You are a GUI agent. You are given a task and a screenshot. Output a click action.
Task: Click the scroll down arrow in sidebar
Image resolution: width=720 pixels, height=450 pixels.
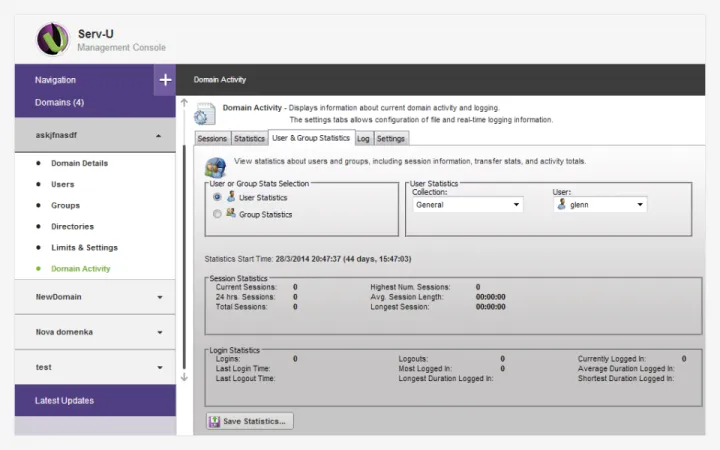(x=183, y=377)
